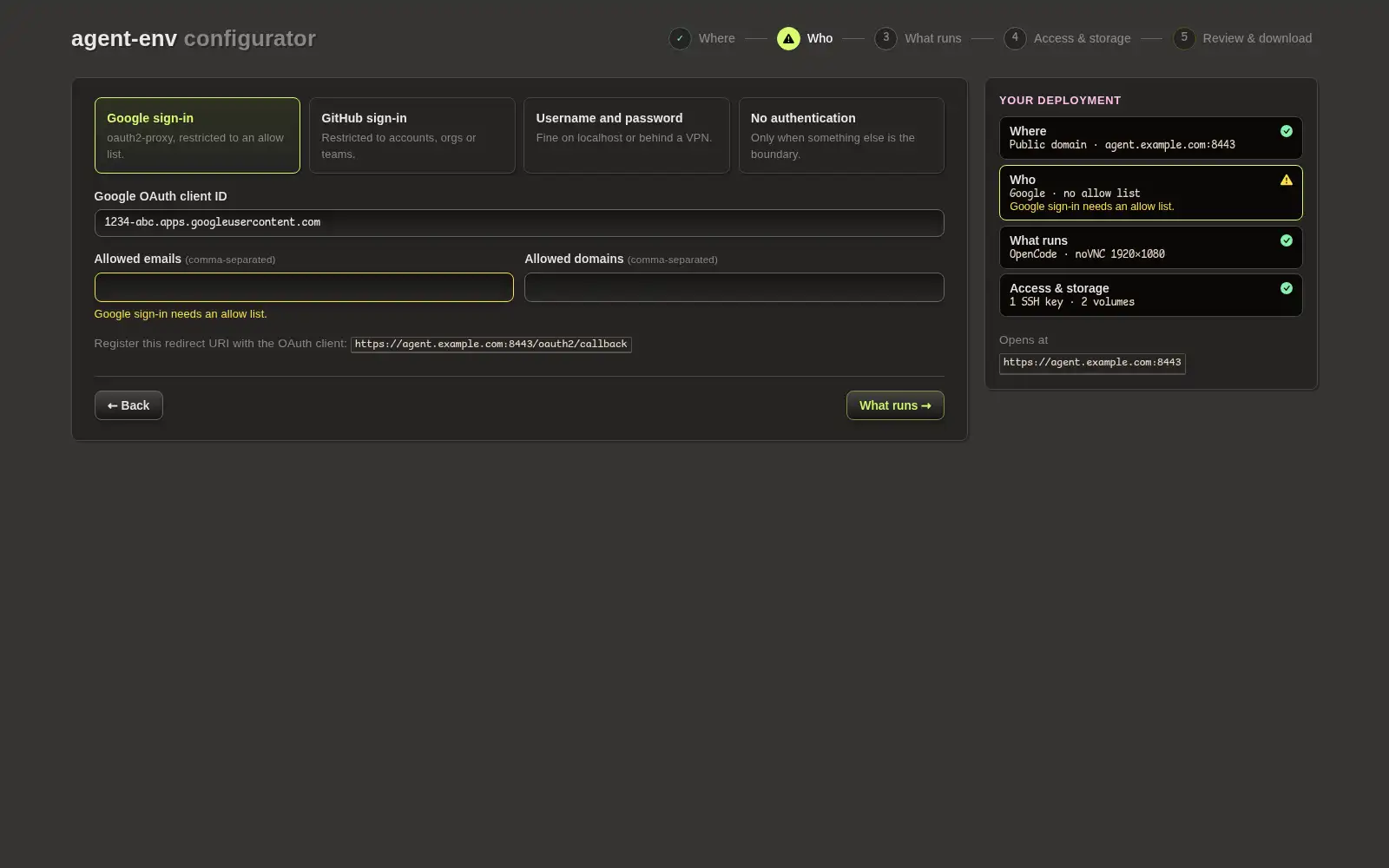Image resolution: width=1389 pixels, height=868 pixels.
Task: Click the green check on Where summary card
Action: (x=1287, y=131)
